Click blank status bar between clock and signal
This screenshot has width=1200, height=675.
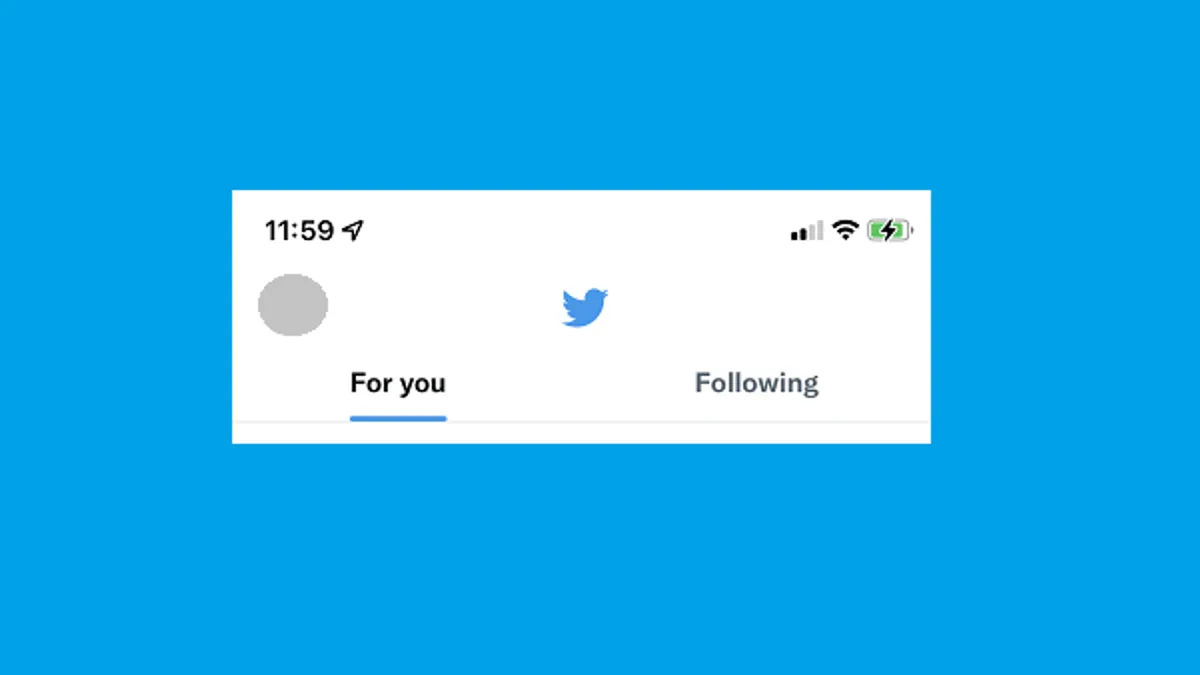tap(577, 231)
